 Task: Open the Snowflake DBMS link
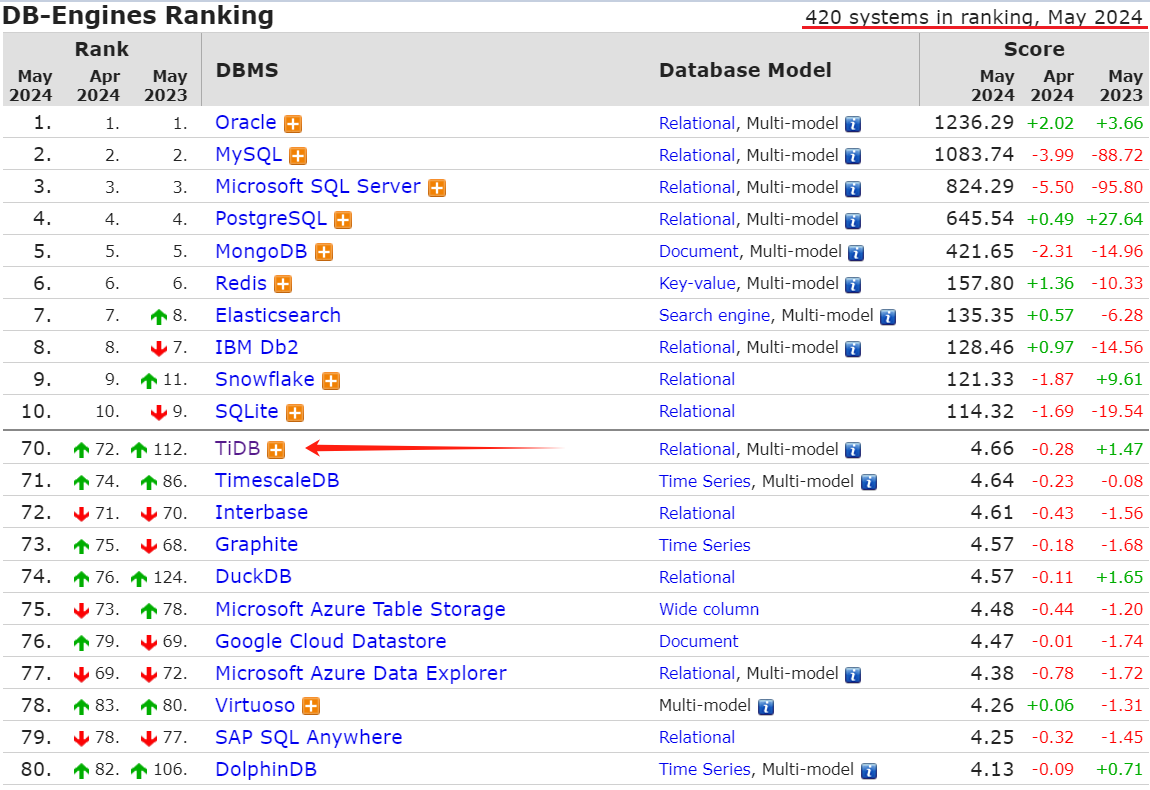click(x=265, y=379)
